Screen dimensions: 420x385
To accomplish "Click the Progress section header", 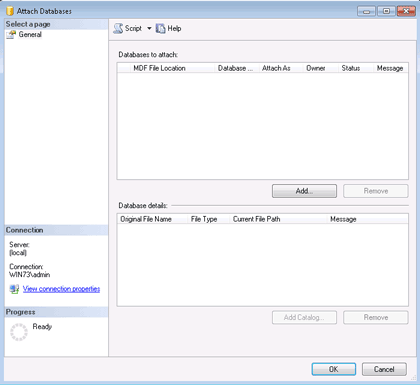I will [56, 312].
